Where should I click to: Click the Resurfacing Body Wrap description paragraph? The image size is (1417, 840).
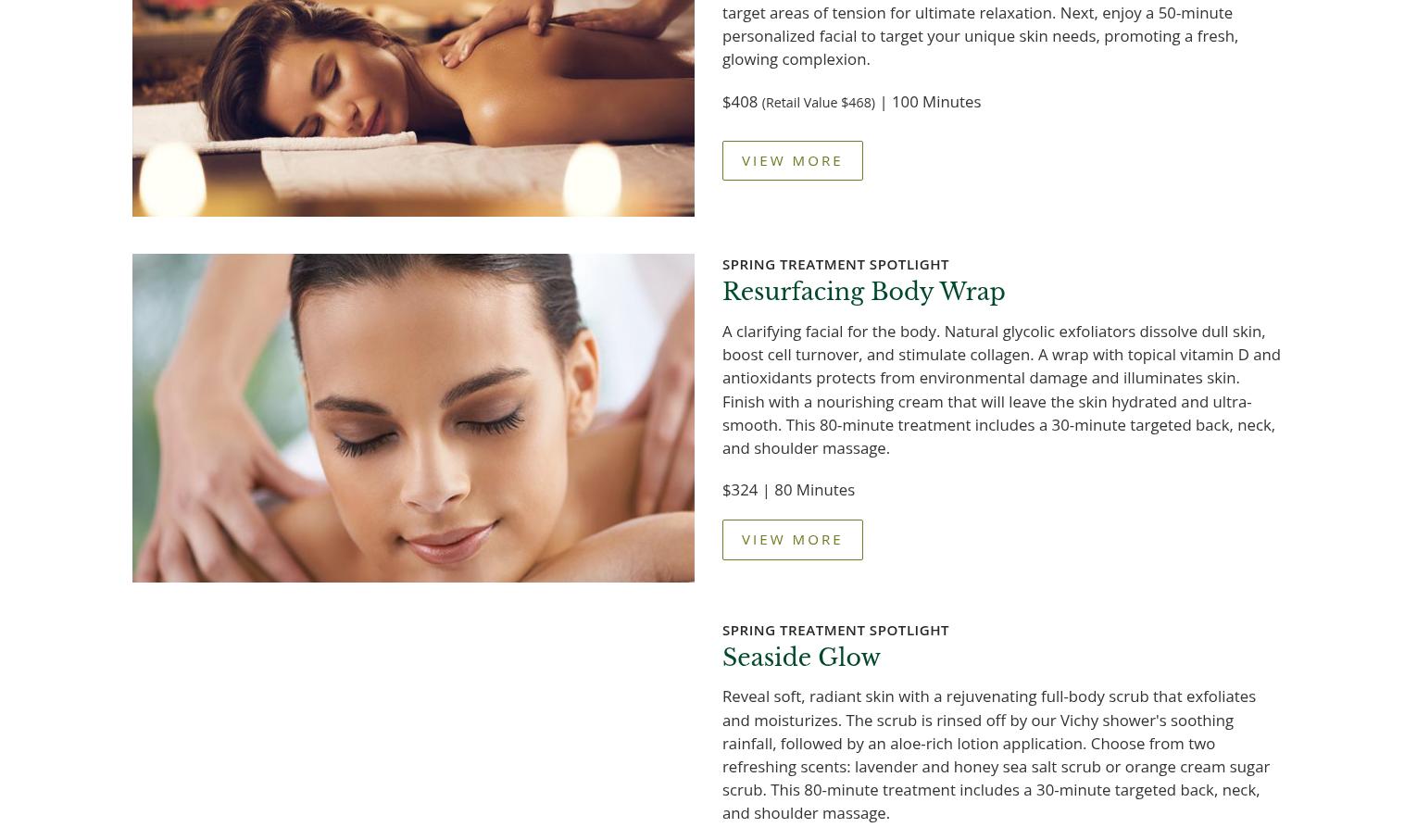(x=1001, y=389)
